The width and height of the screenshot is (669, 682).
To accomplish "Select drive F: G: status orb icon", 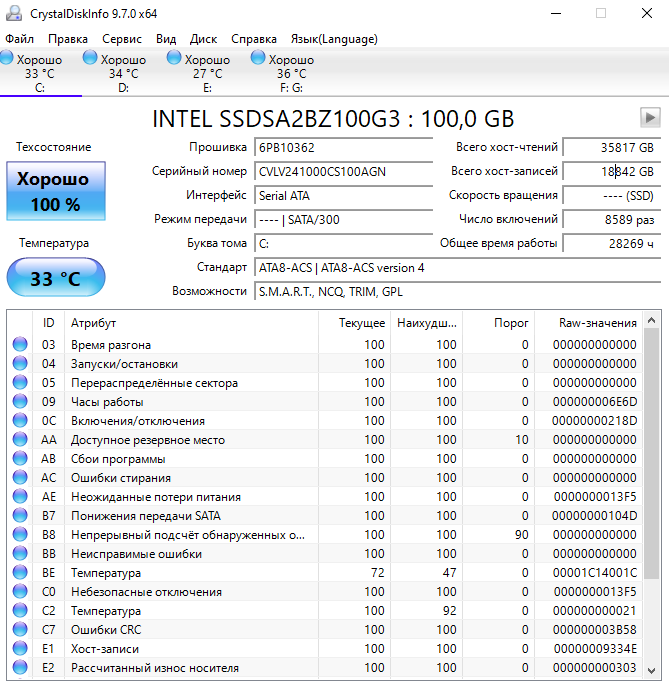I will click(x=259, y=59).
